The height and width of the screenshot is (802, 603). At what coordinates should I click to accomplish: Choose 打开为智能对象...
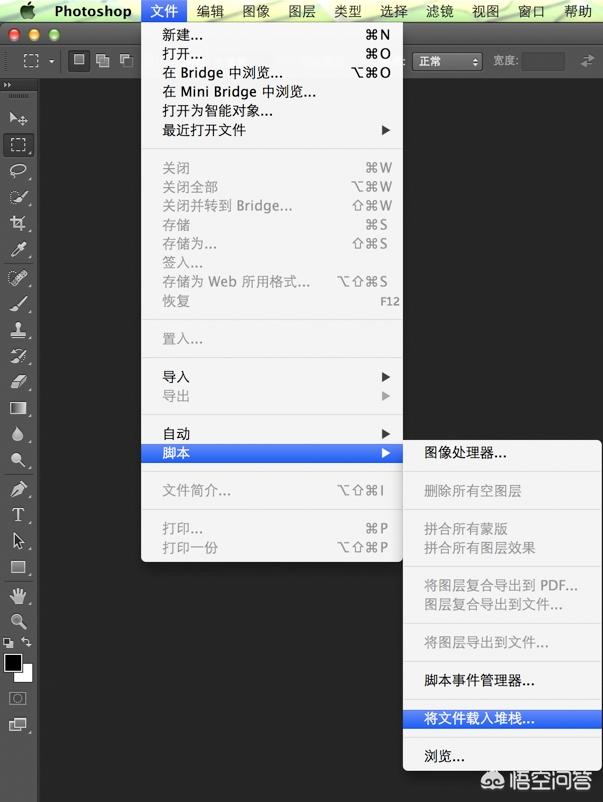[x=272, y=110]
